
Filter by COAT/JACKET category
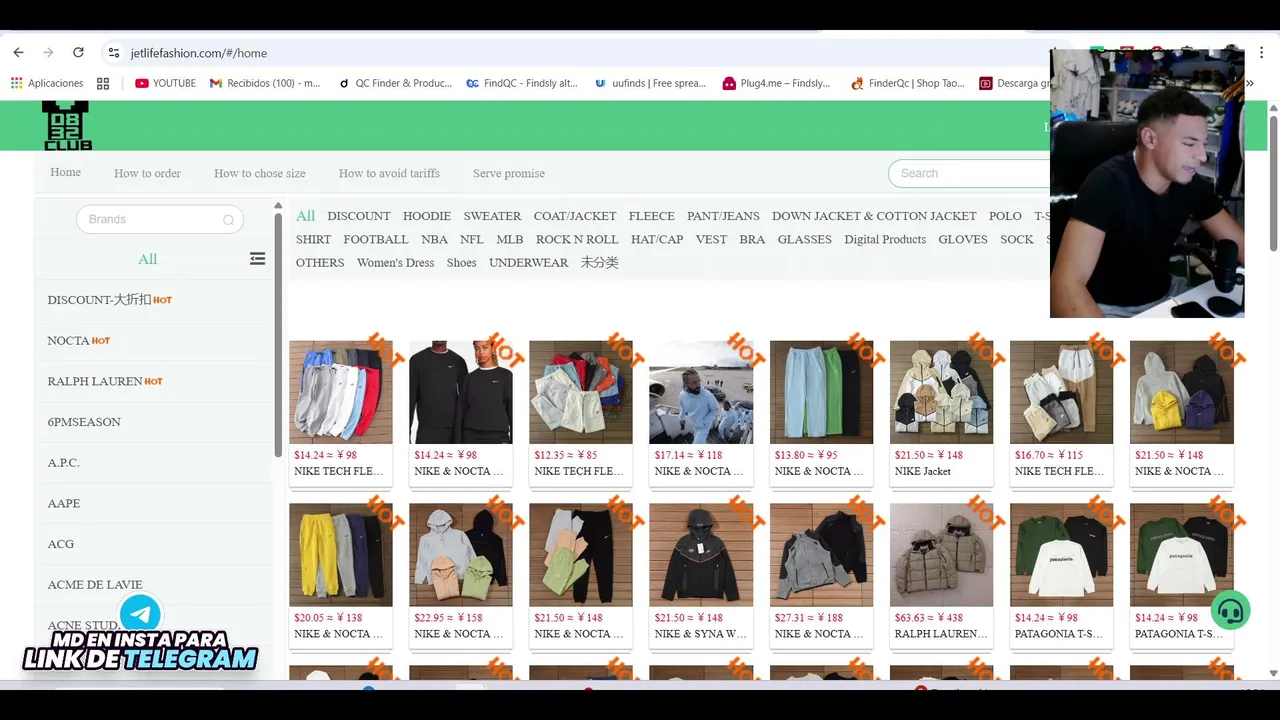pos(575,216)
